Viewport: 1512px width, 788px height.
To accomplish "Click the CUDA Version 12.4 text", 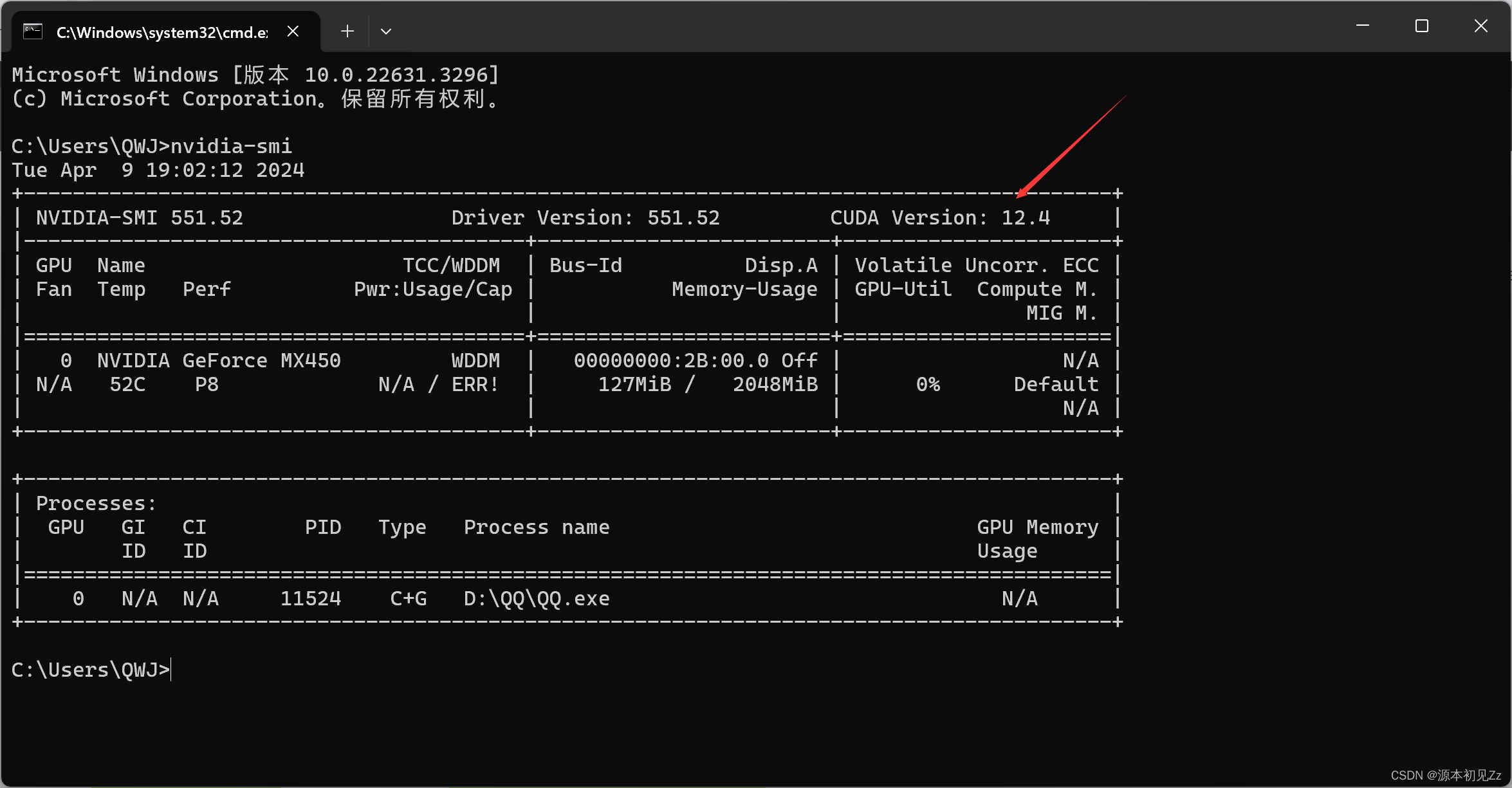I will coord(939,218).
